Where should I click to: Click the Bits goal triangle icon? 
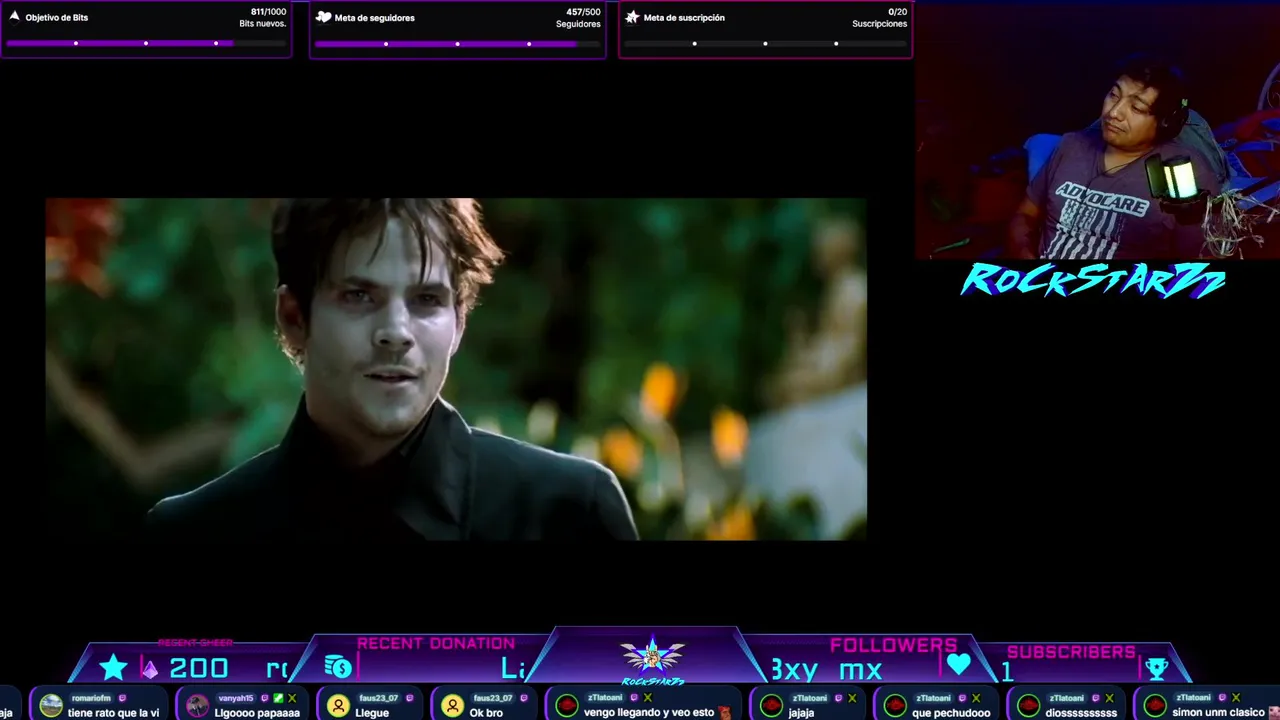point(15,16)
